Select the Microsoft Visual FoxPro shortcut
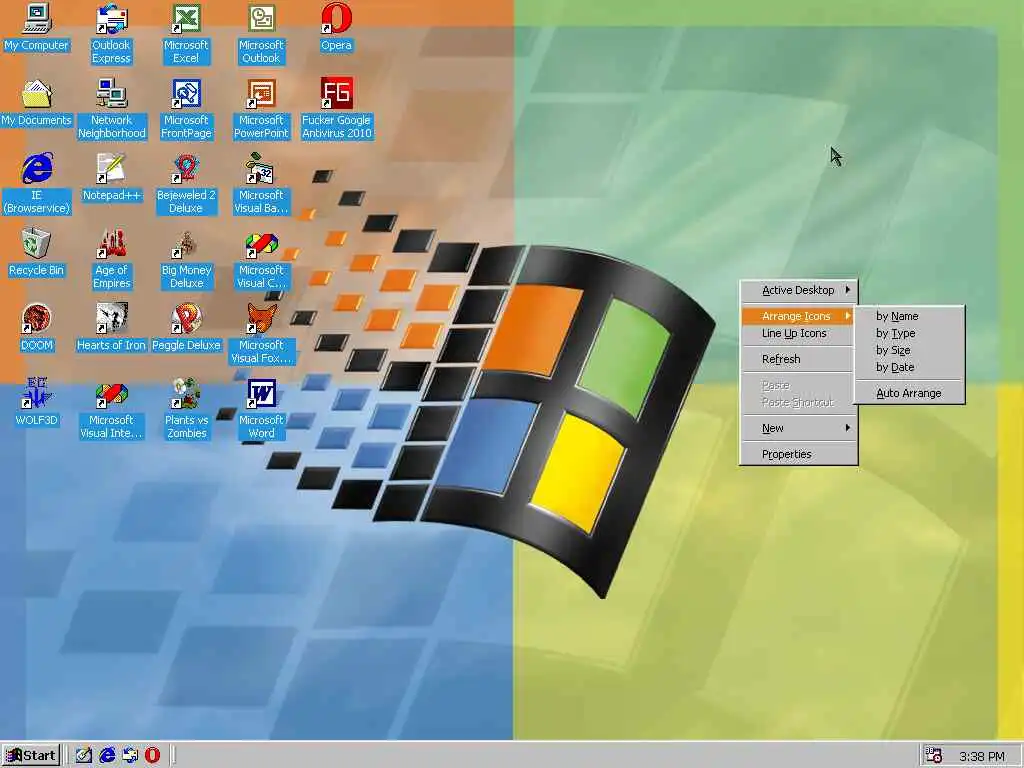 (x=261, y=334)
